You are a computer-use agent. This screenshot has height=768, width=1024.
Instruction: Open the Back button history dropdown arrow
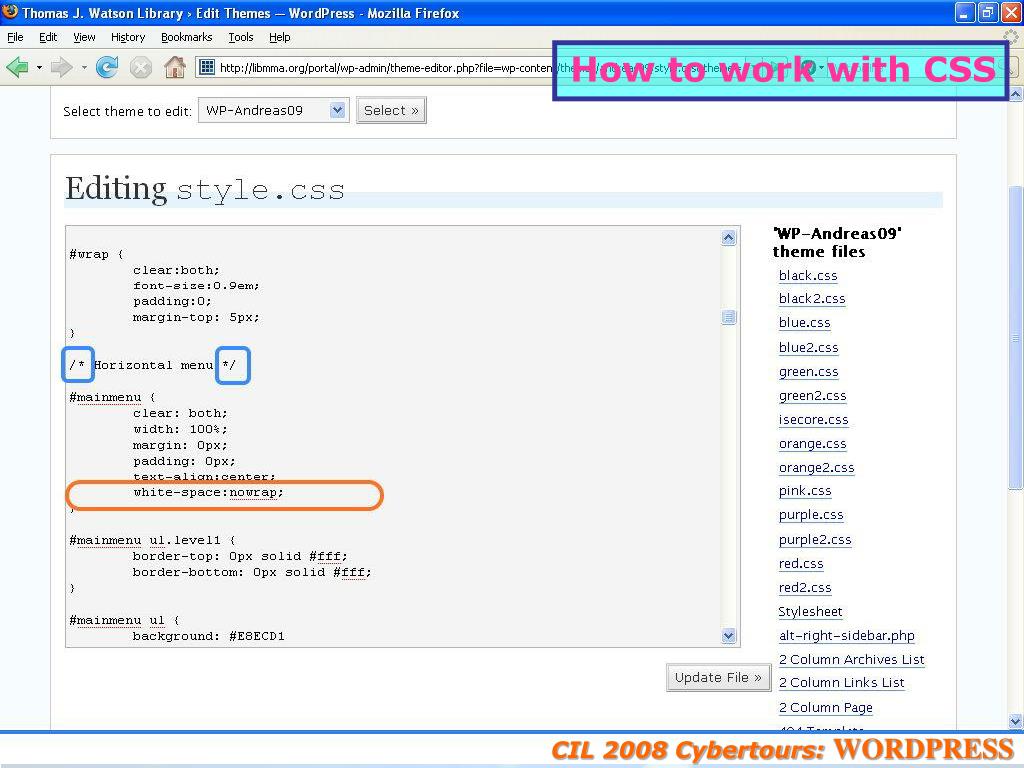coord(39,67)
